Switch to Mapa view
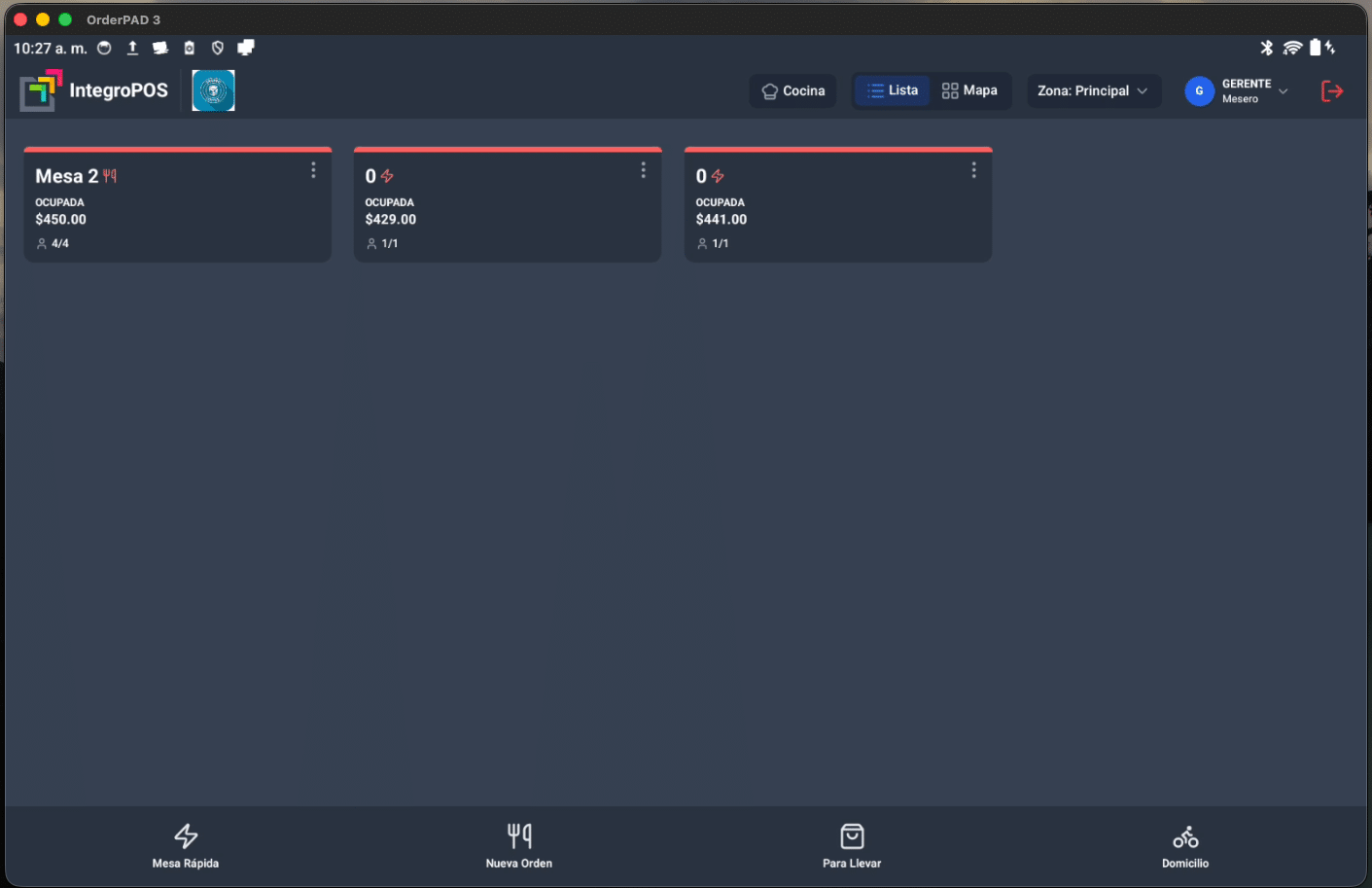Viewport: 1372px width, 888px height. point(969,90)
